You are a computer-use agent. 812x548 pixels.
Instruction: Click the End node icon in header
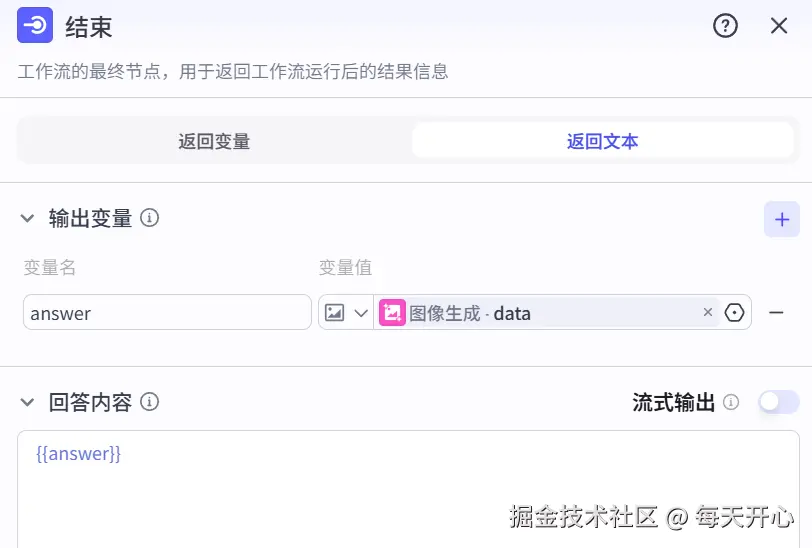(35, 26)
